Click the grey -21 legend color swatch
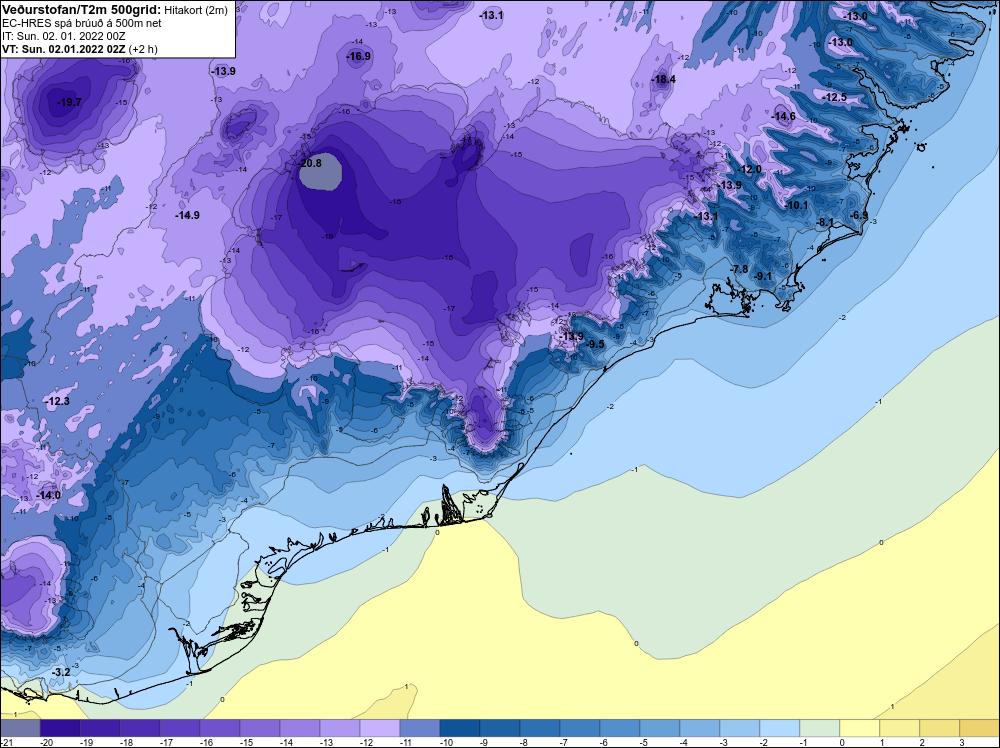 coord(20,728)
